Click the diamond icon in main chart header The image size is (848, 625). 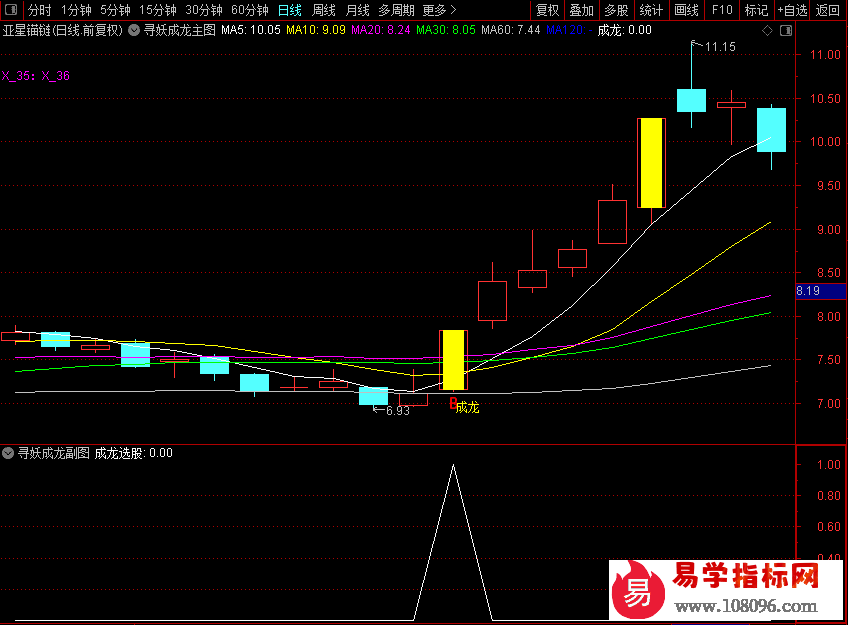[767, 31]
